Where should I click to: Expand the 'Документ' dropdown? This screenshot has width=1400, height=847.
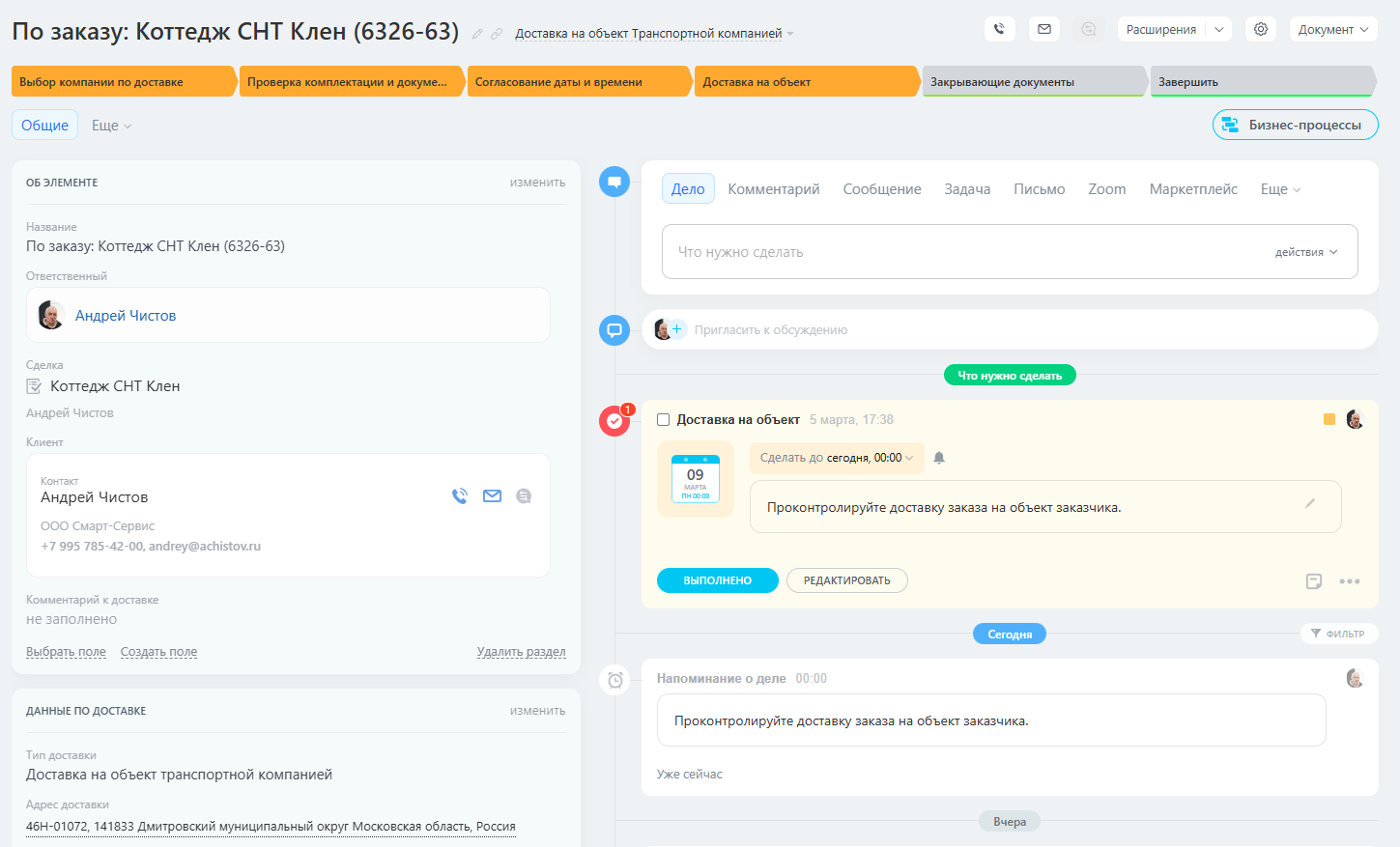1332,29
